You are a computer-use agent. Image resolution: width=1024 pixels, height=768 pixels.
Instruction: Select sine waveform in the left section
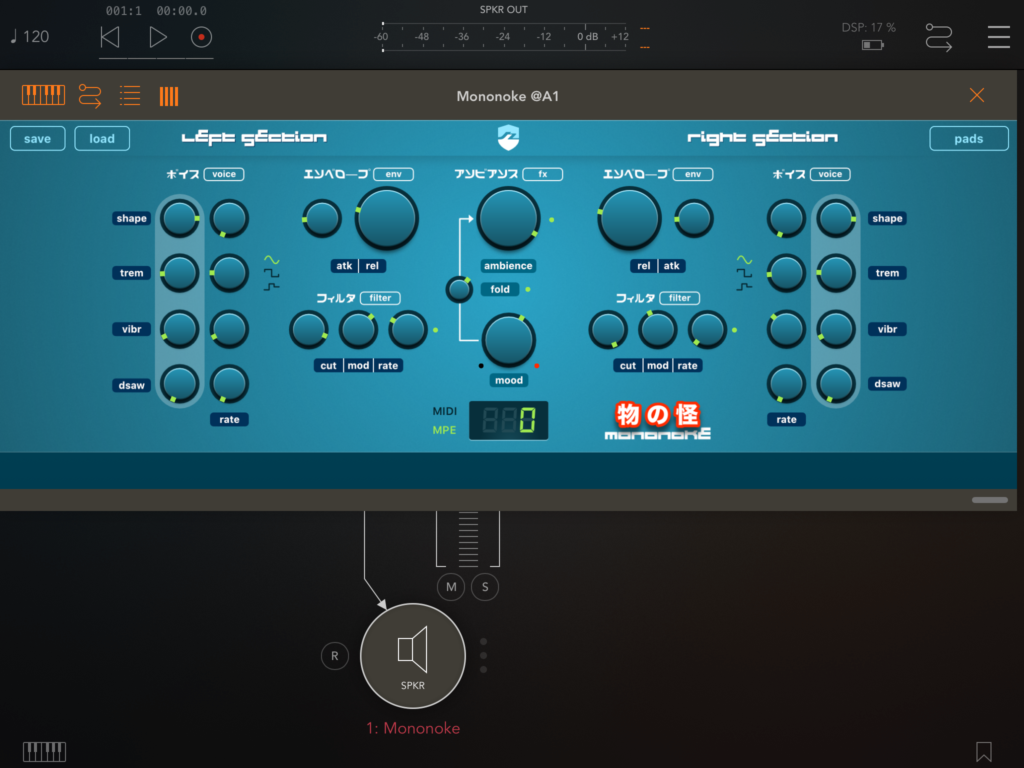272,260
